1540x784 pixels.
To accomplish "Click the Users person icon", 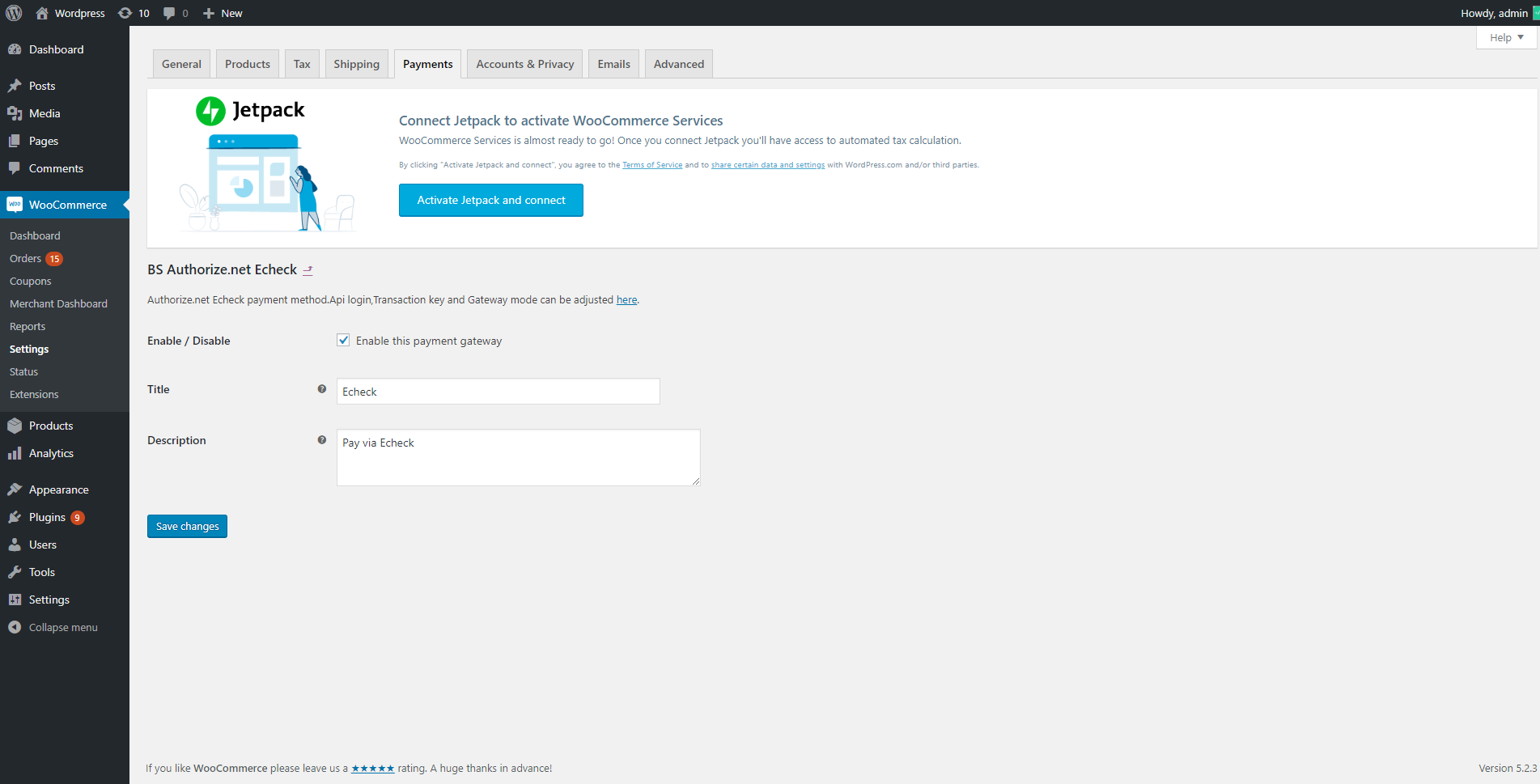I will coord(15,545).
